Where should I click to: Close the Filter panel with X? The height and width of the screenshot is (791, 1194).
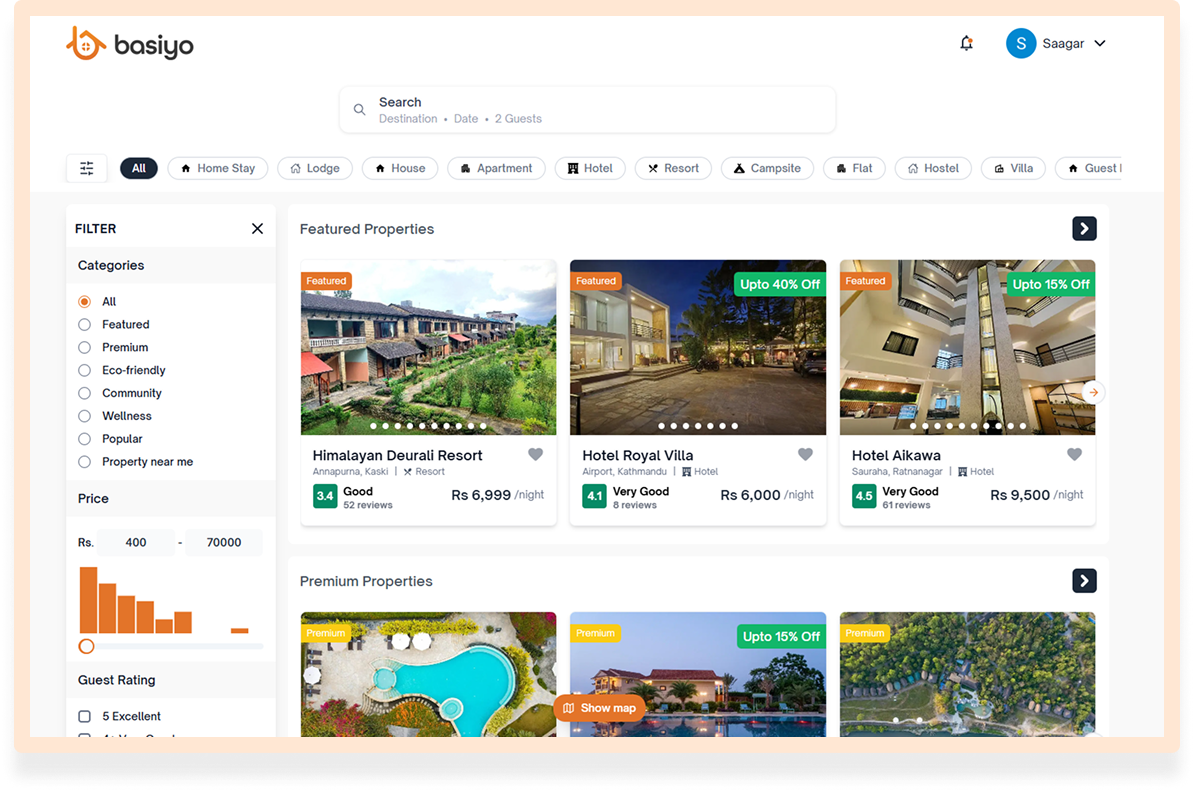[257, 229]
